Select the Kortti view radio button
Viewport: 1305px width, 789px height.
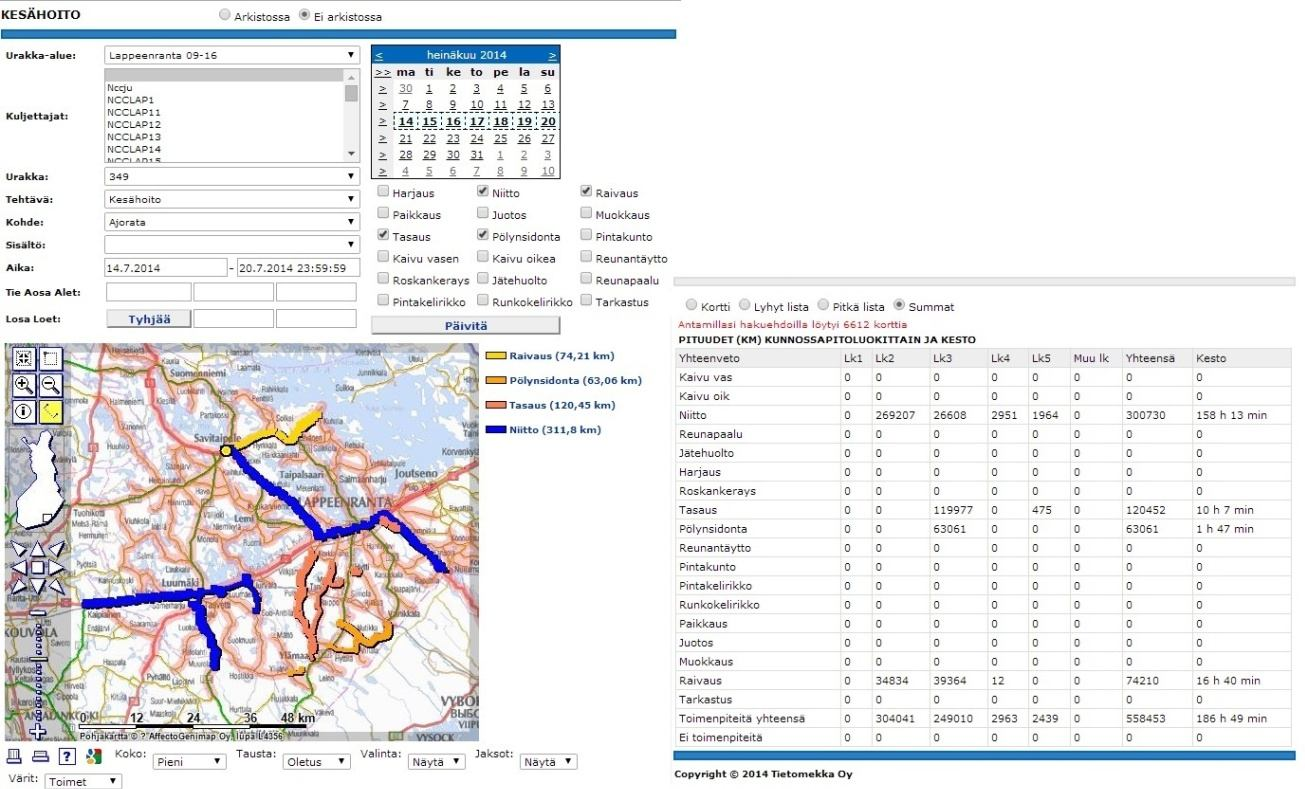690,306
